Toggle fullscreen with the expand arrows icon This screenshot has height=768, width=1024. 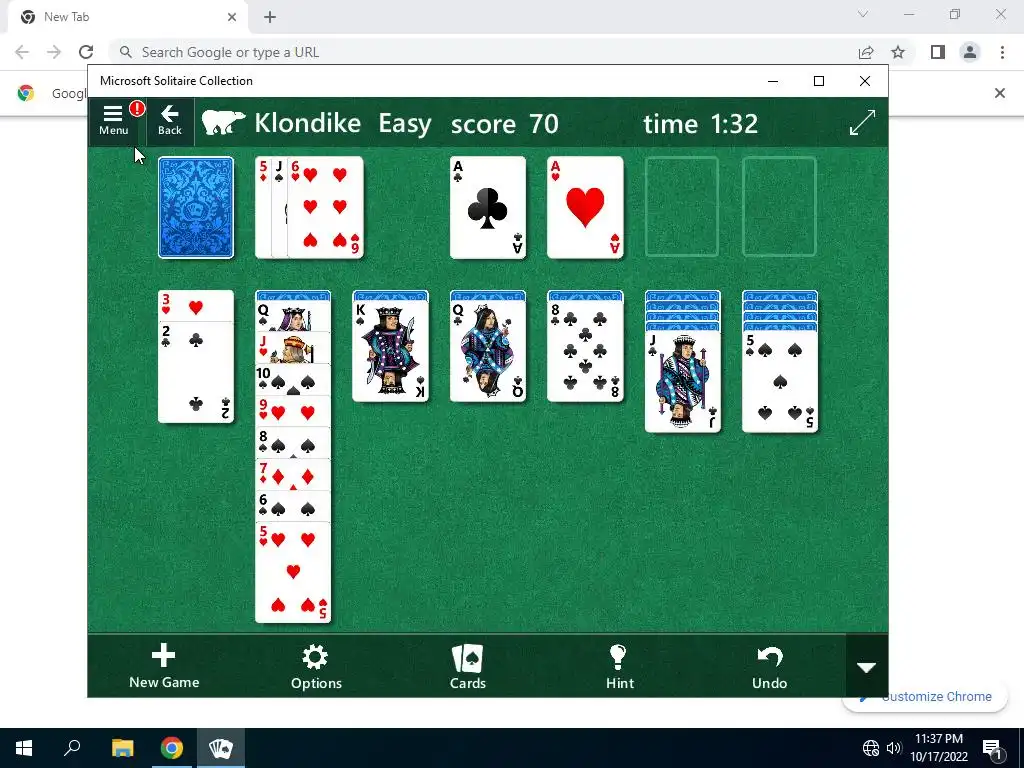[862, 123]
